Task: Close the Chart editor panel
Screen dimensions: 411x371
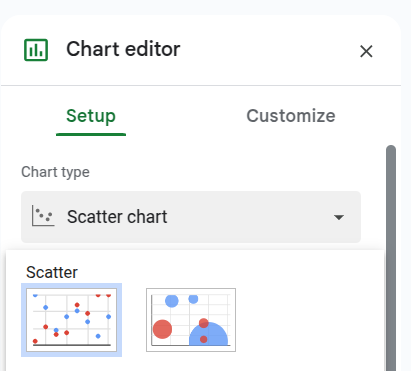Action: (366, 51)
